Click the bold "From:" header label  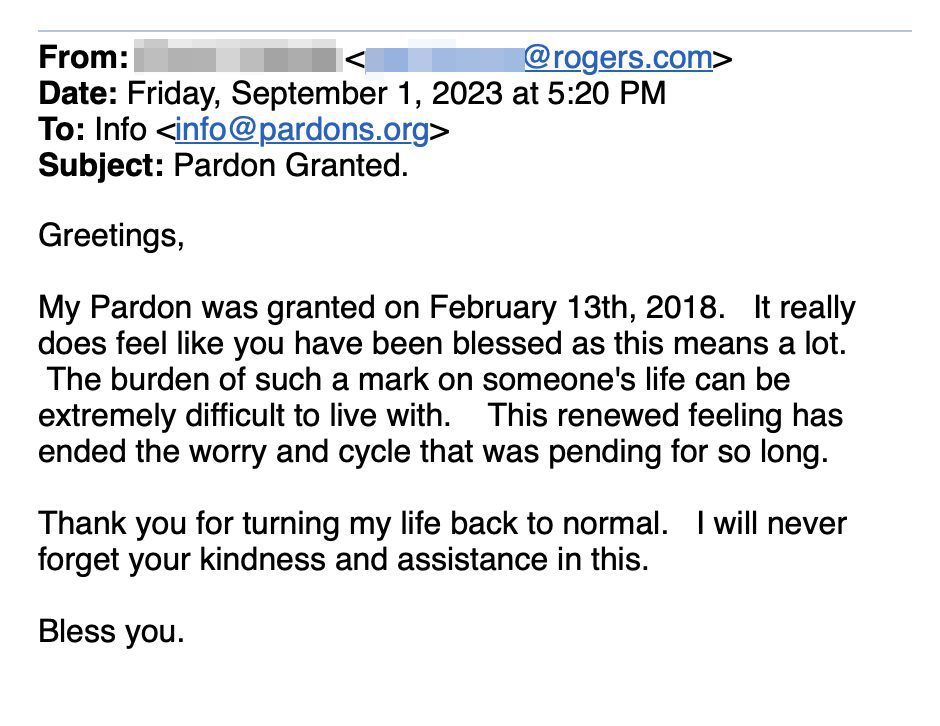point(83,58)
